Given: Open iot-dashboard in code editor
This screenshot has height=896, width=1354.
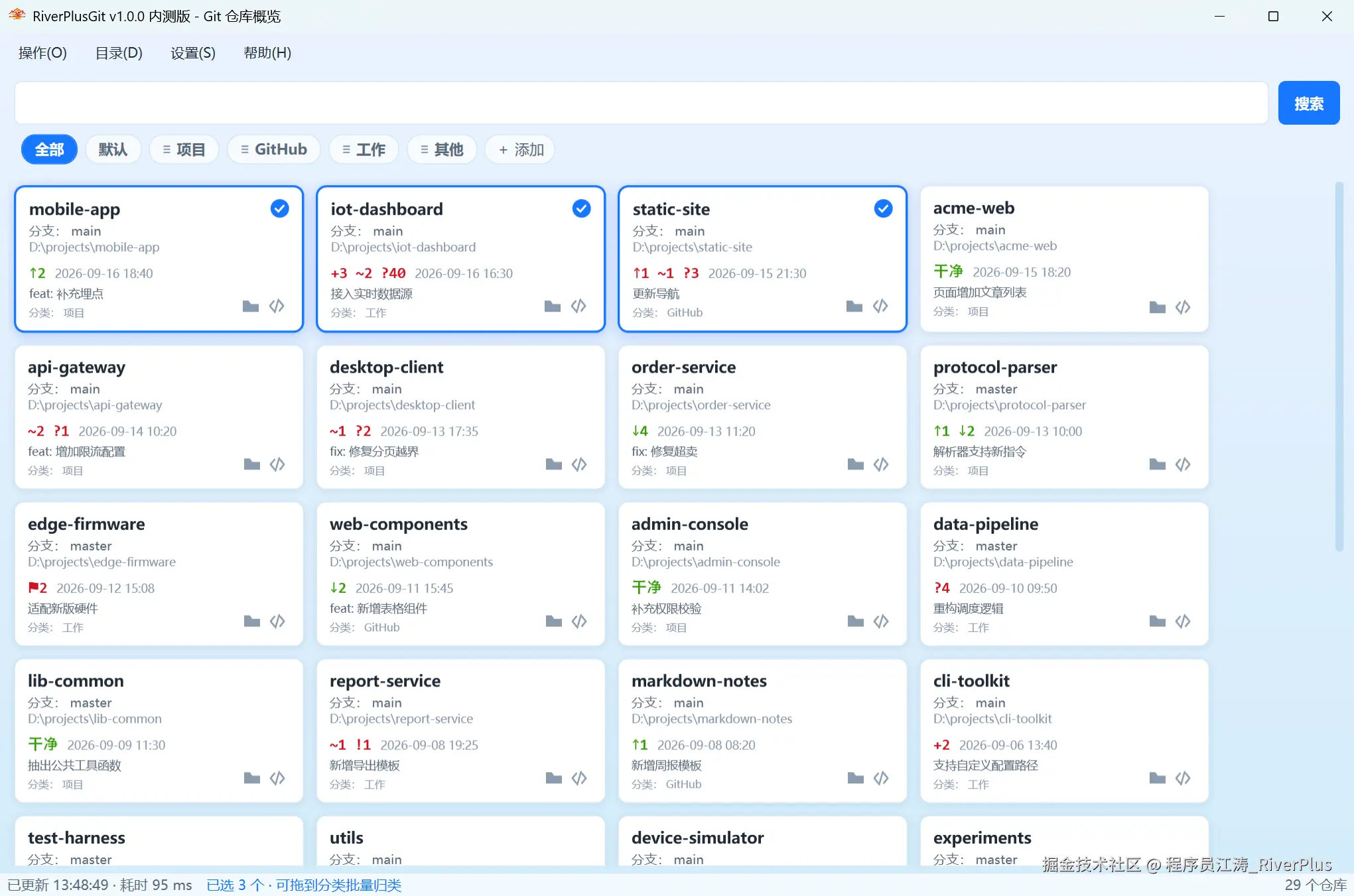Looking at the screenshot, I should point(578,306).
